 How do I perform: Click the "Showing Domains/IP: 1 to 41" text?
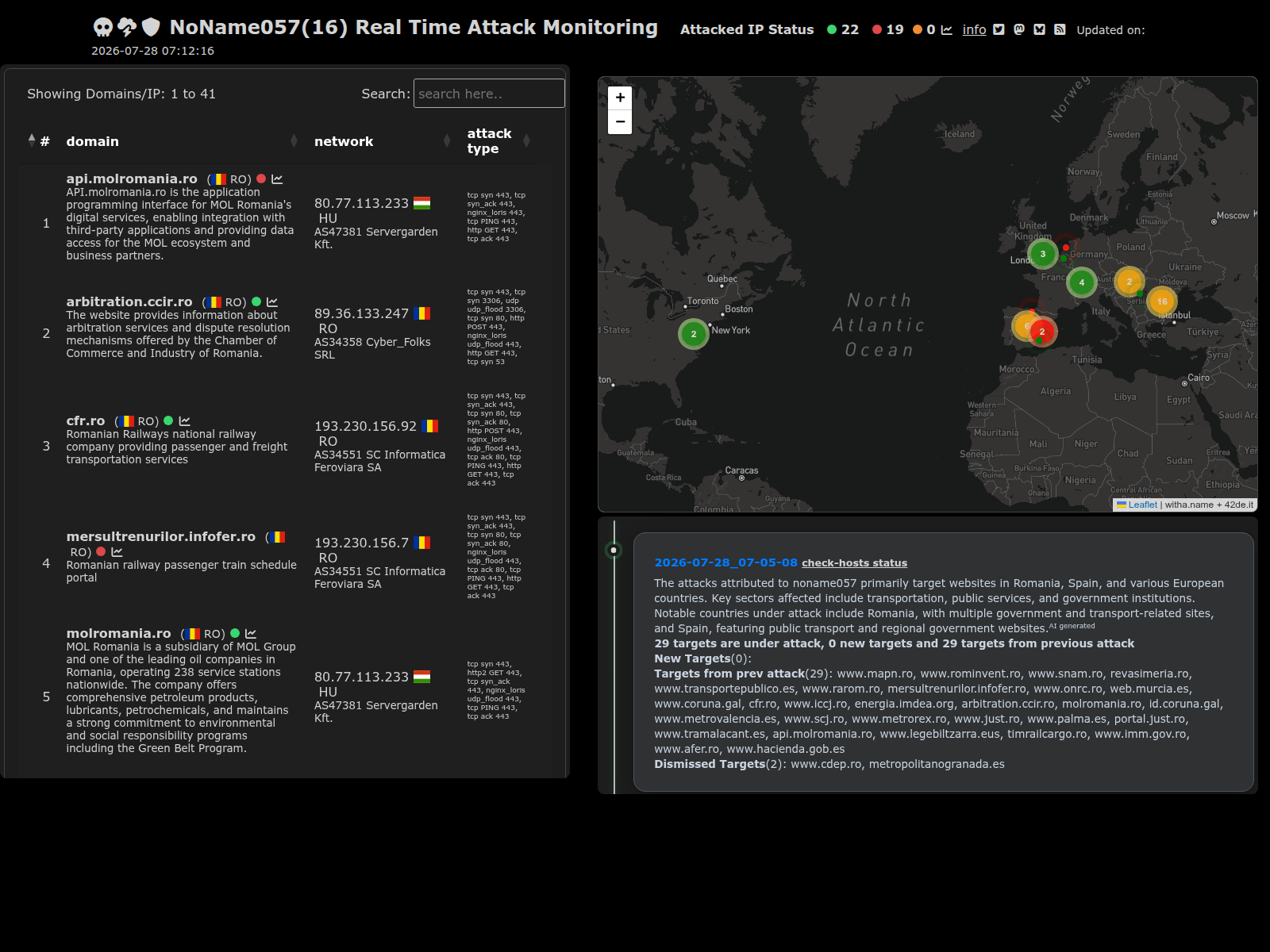point(121,94)
